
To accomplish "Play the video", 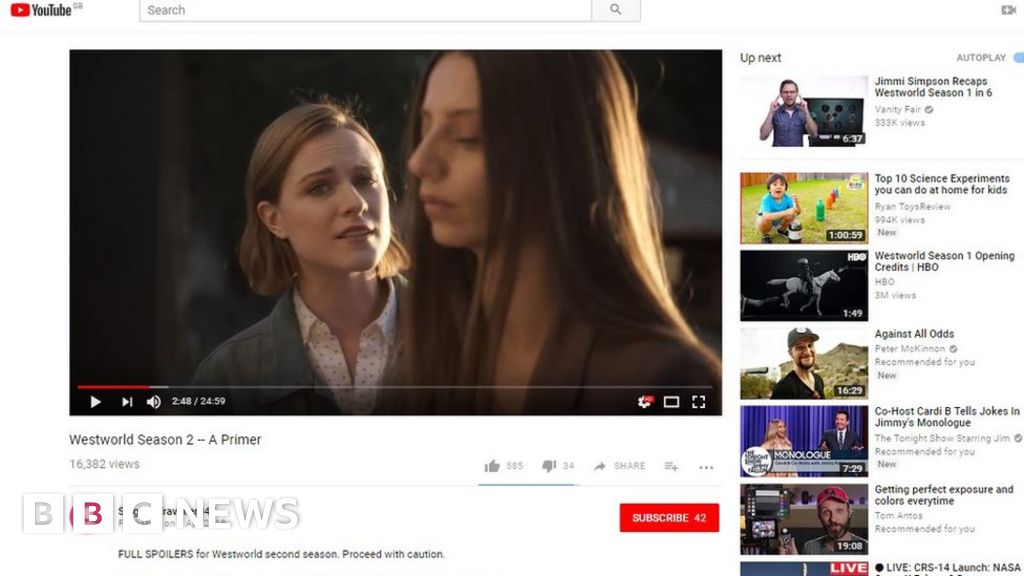I will [95, 402].
